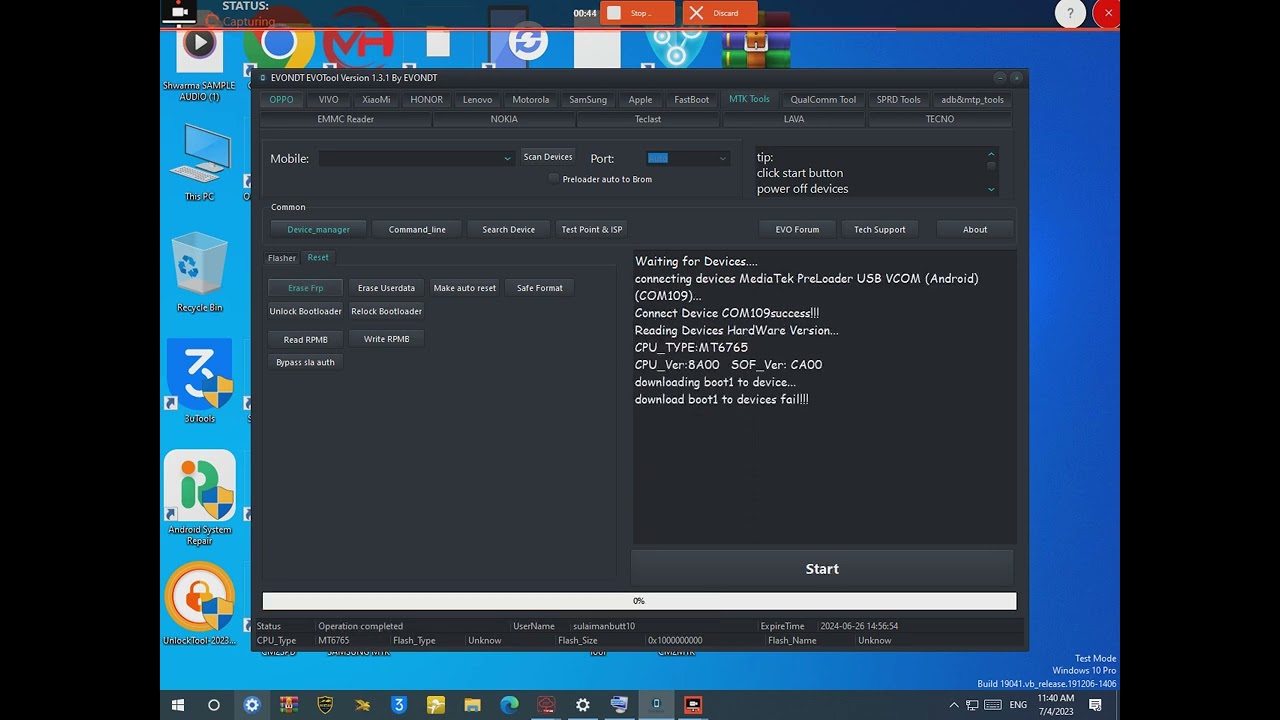Switch to the XiaoMi tab

377,99
